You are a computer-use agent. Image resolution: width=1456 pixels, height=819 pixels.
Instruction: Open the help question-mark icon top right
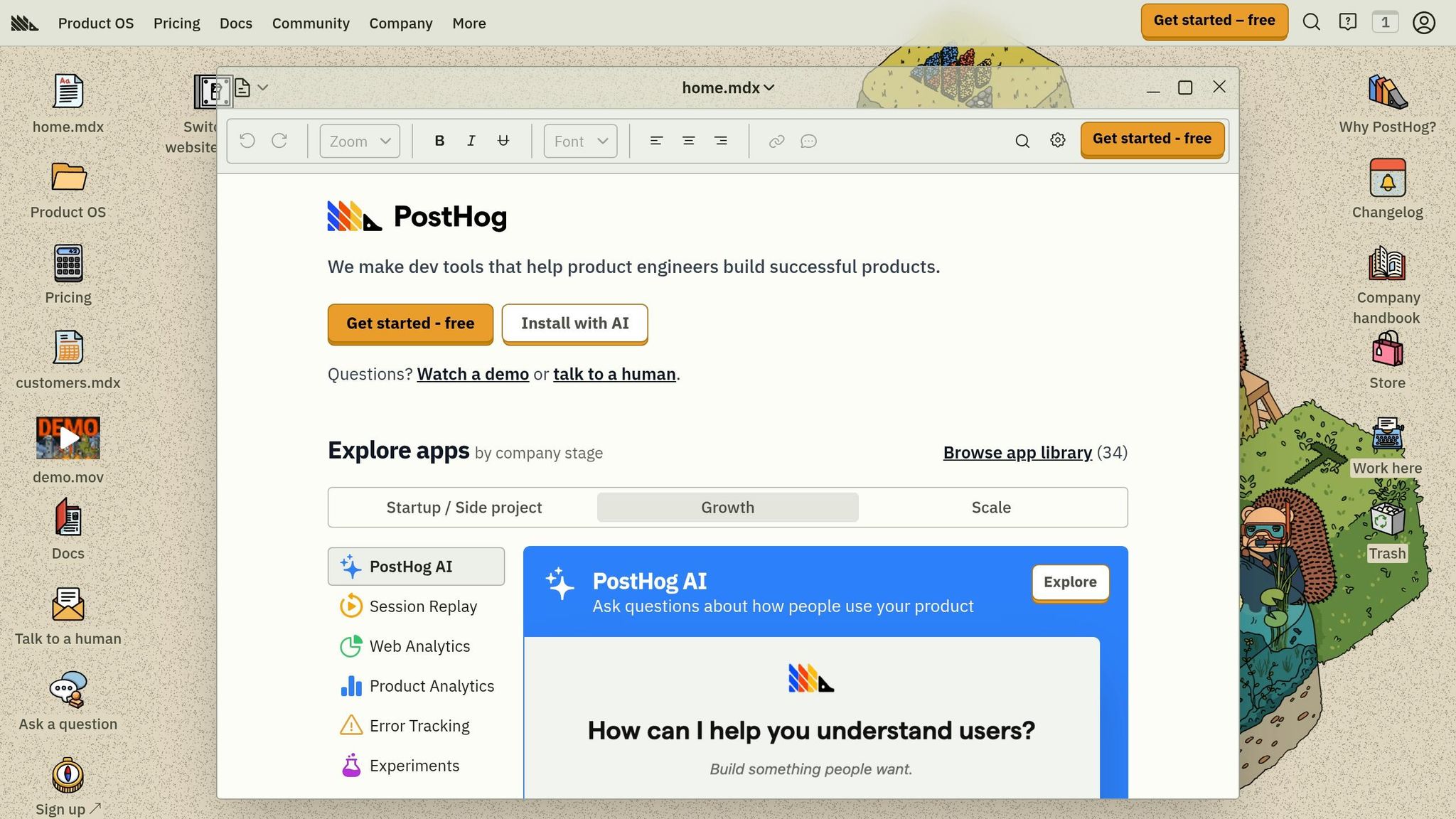coord(1347,22)
